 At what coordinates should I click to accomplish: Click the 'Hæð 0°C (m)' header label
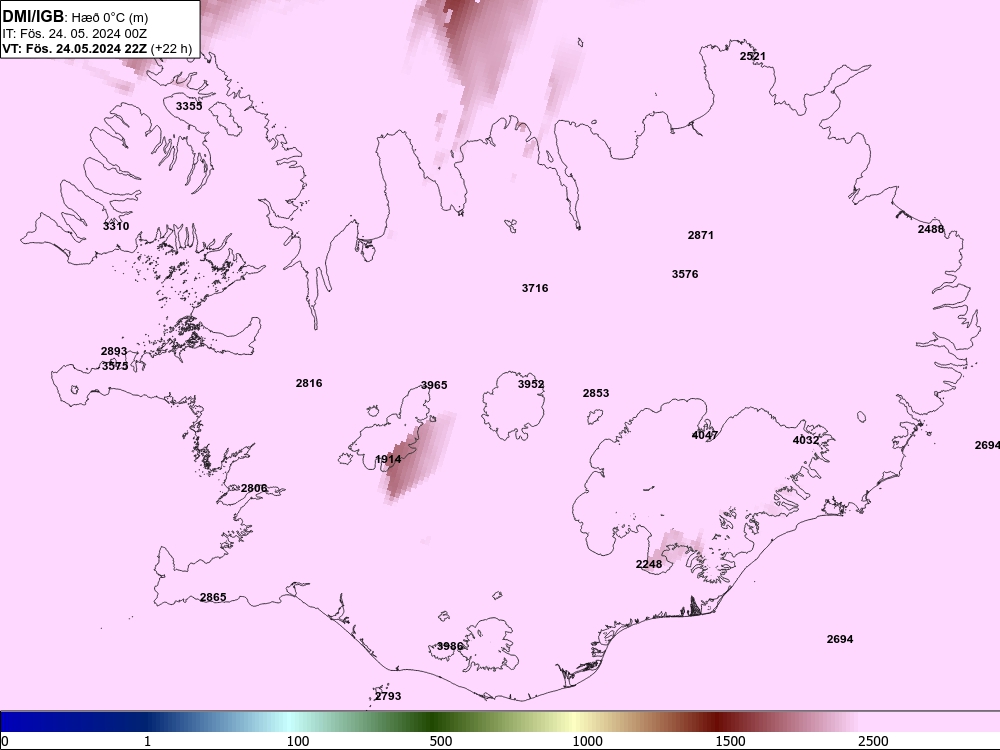click(x=110, y=17)
